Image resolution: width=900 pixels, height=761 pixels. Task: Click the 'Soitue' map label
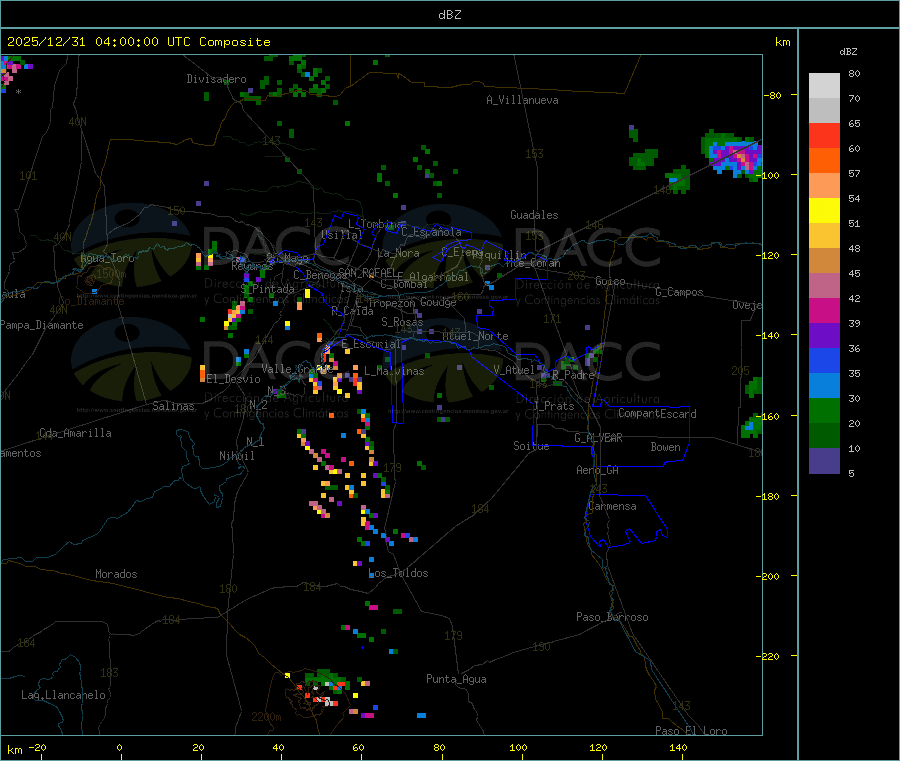tap(531, 446)
